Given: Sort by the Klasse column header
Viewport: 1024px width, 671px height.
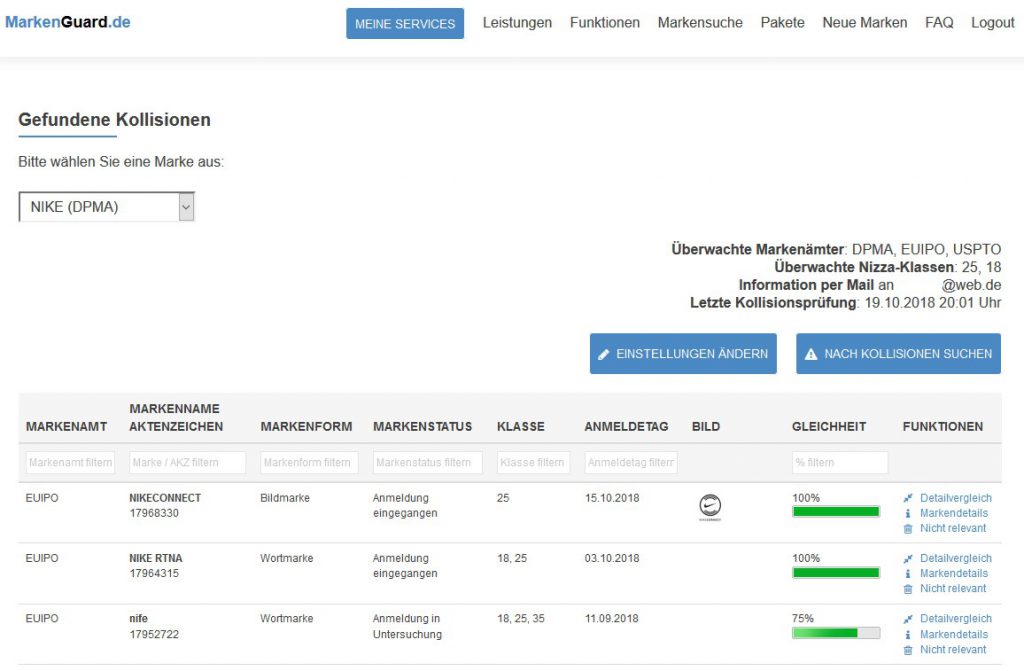Looking at the screenshot, I should [x=520, y=427].
